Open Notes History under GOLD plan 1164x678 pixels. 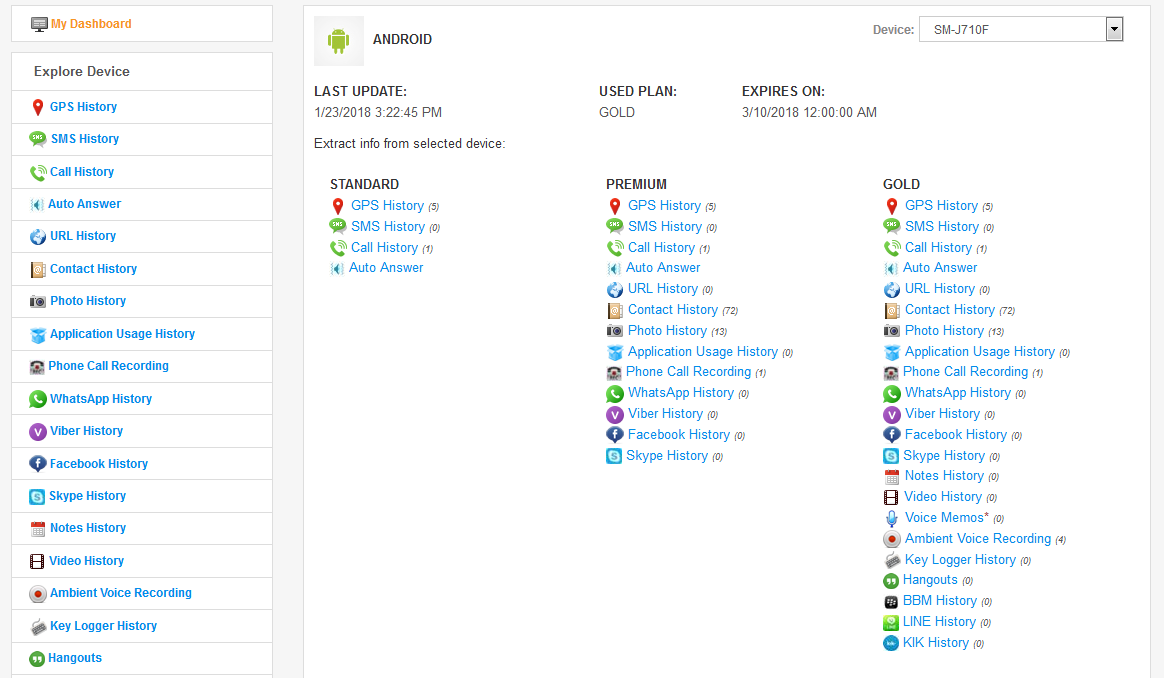pos(944,475)
